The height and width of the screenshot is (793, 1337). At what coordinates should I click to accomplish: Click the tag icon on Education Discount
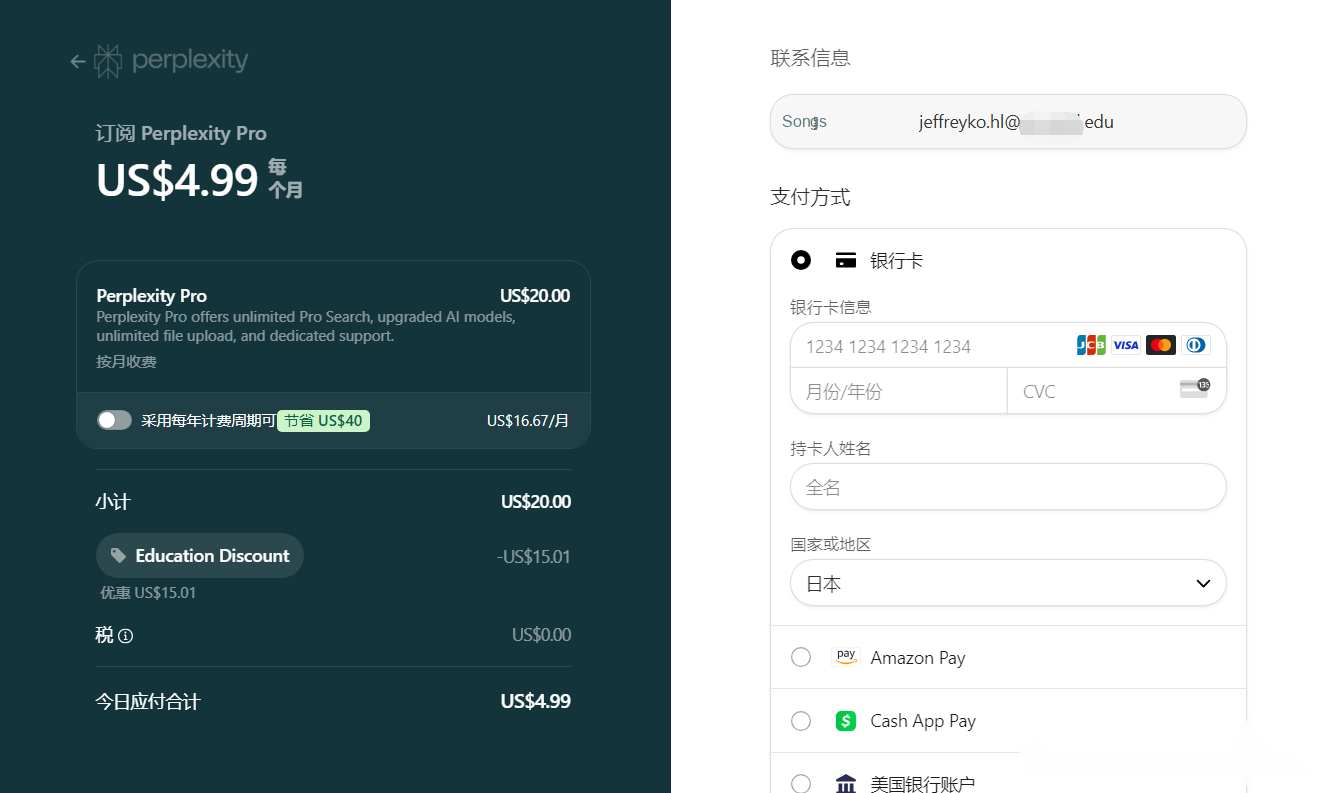pyautogui.click(x=118, y=556)
